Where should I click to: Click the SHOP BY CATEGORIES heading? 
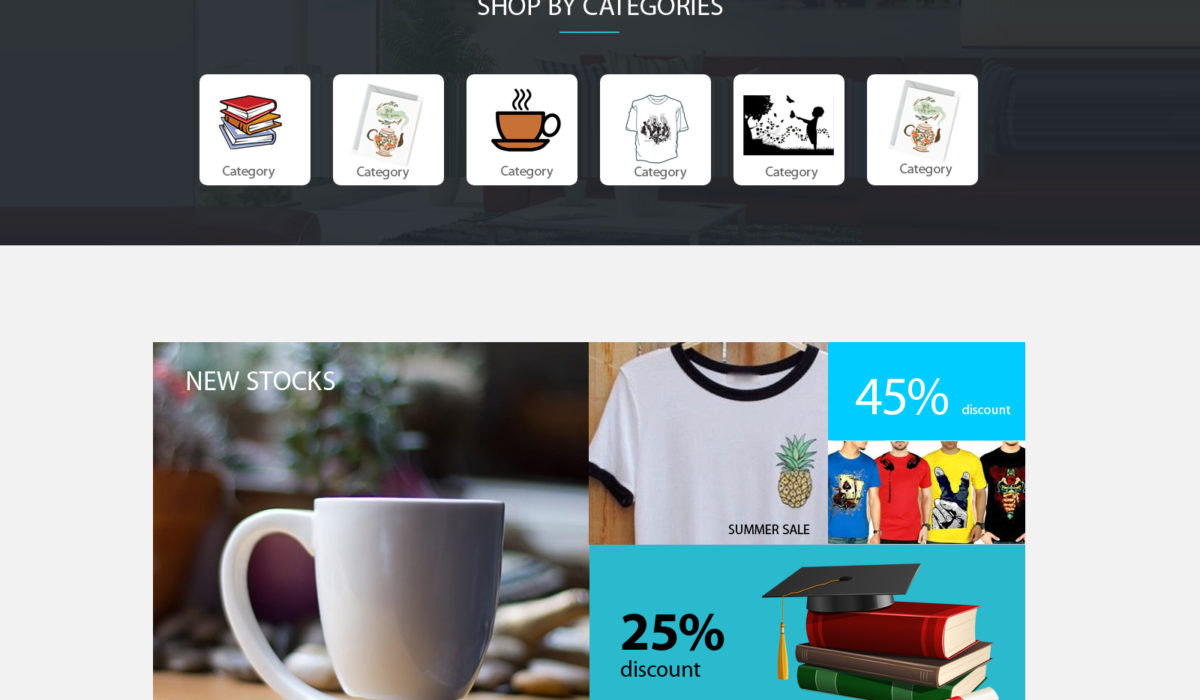[x=599, y=9]
